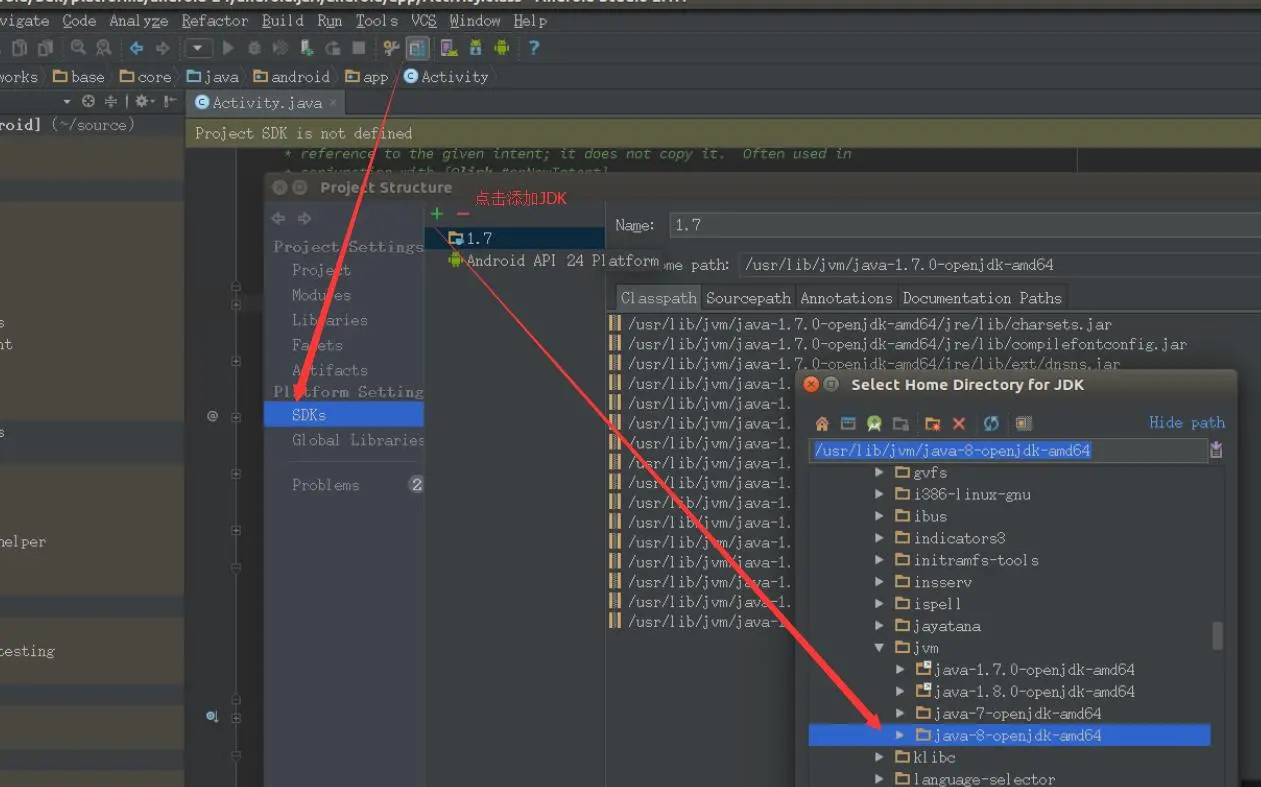Expand the java-1.7.0-openjdk-amd64 node
The image size is (1261, 787).
coord(901,670)
